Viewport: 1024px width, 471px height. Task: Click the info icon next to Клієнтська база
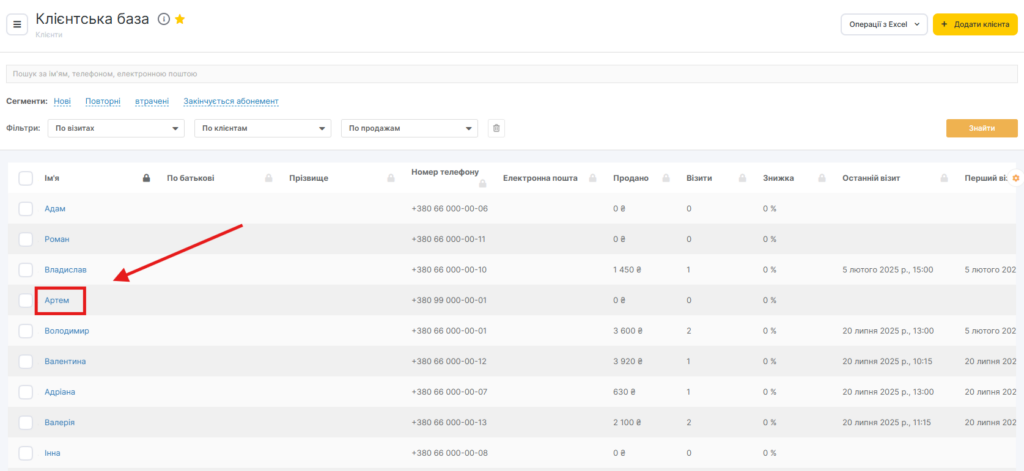pos(163,19)
